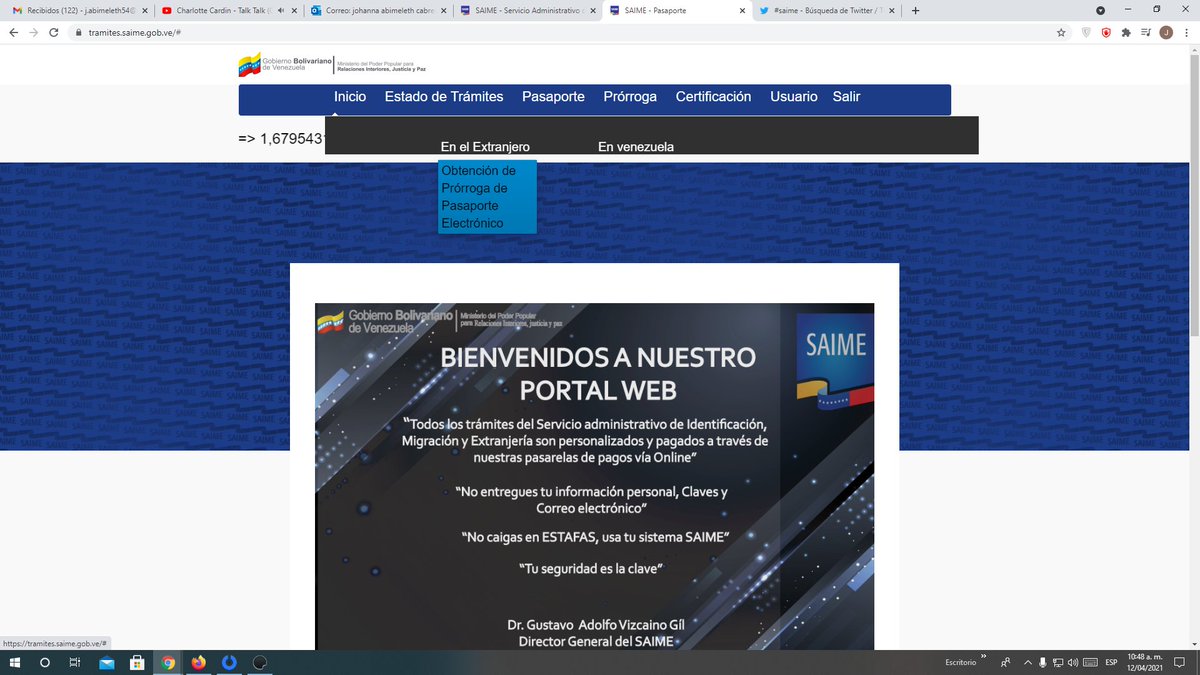
Task: Click the microphone tray icon
Action: (1042, 663)
